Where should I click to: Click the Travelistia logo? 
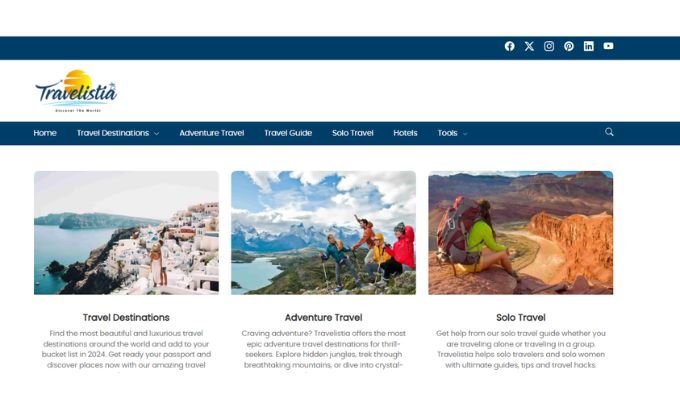[76, 91]
